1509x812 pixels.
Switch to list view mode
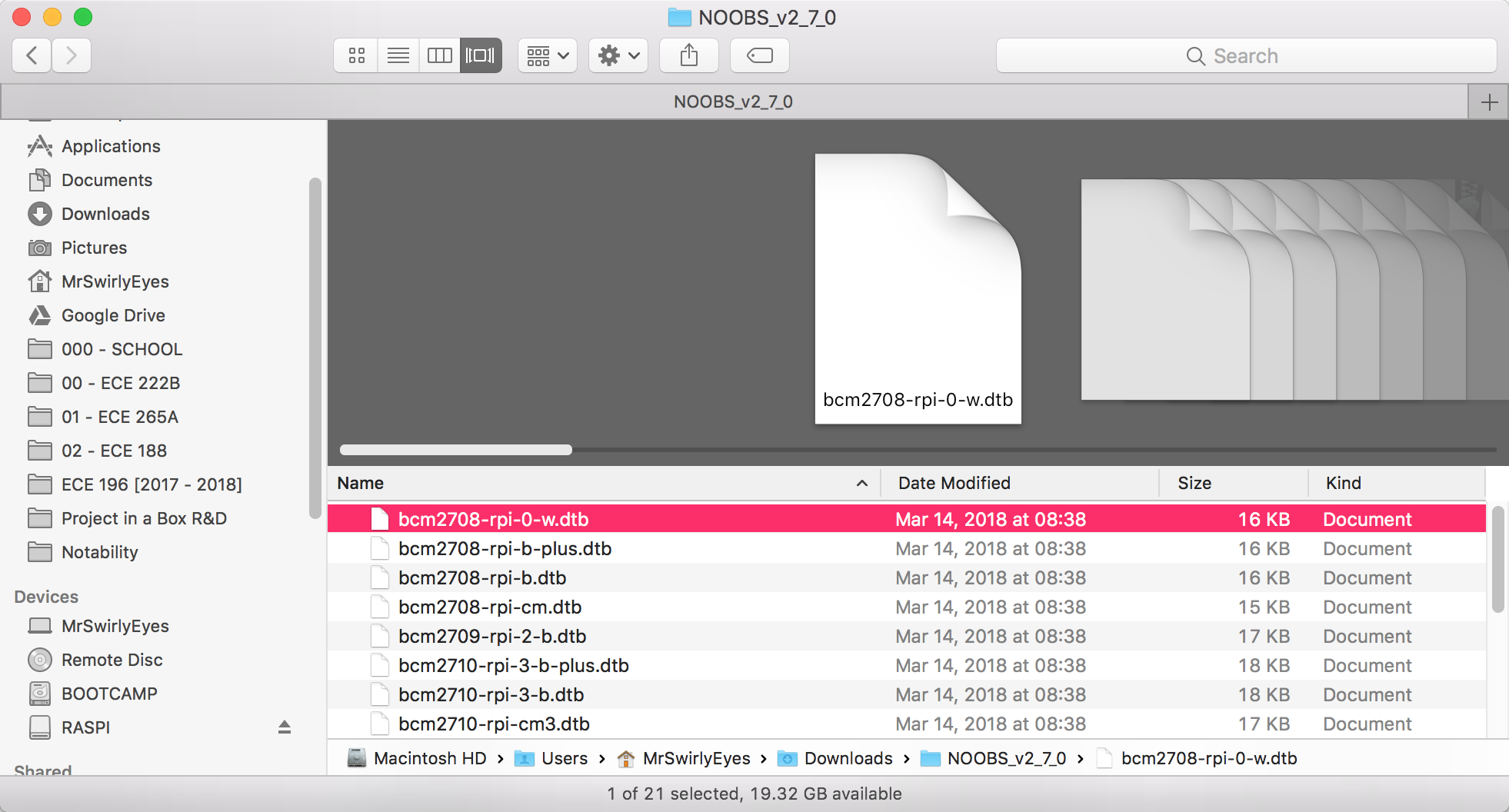(x=398, y=55)
